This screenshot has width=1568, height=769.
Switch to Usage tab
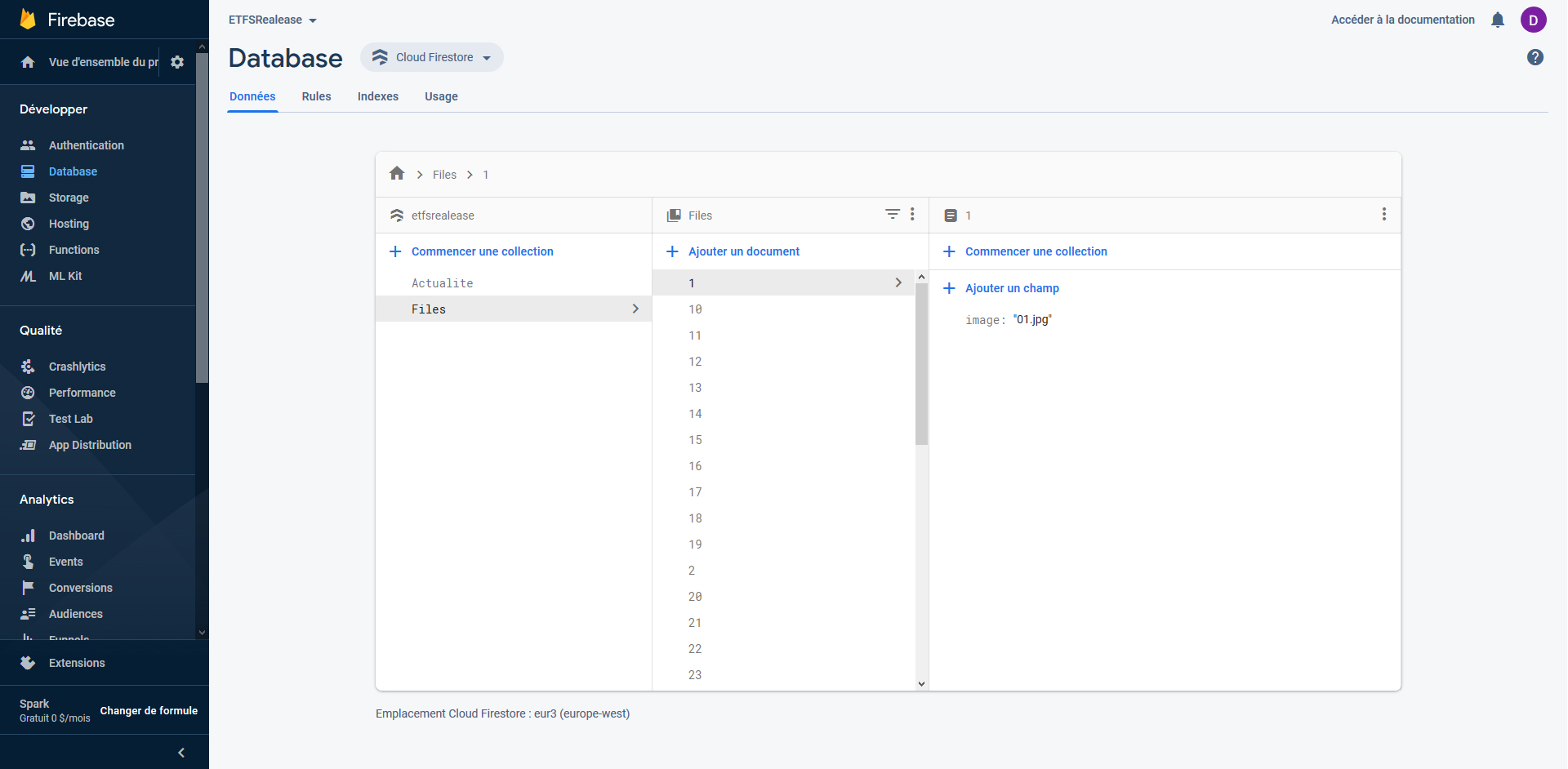(441, 96)
